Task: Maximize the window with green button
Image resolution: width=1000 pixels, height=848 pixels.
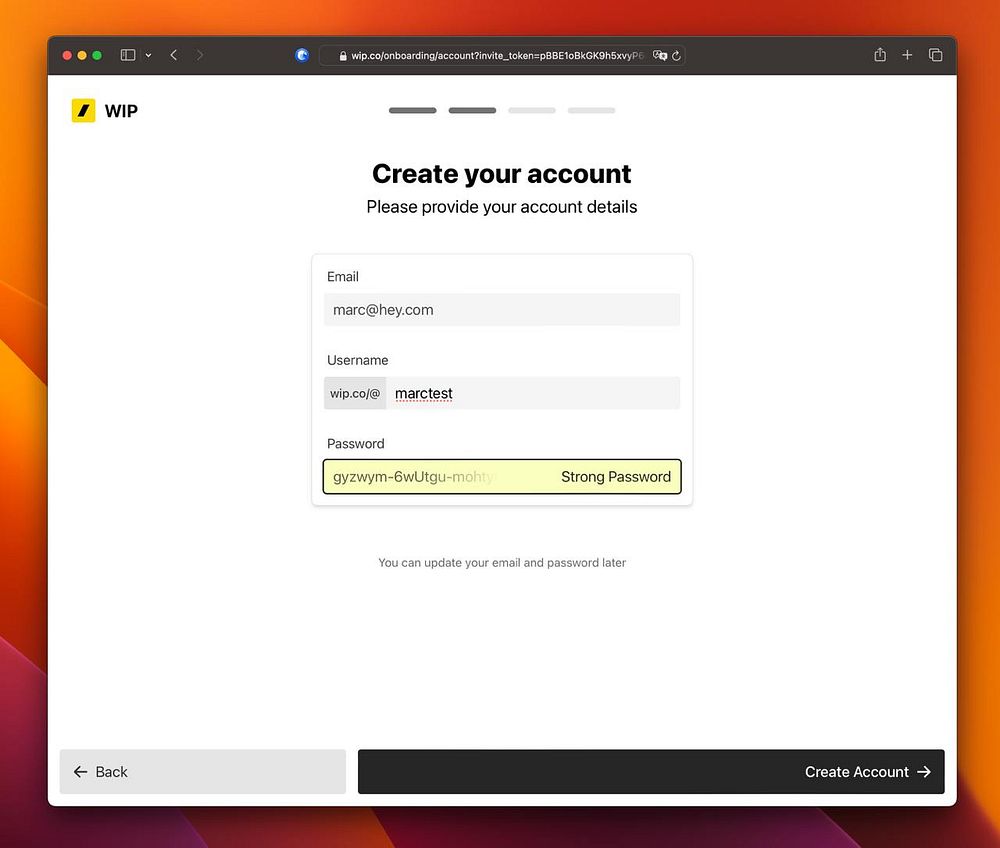Action: pyautogui.click(x=97, y=55)
